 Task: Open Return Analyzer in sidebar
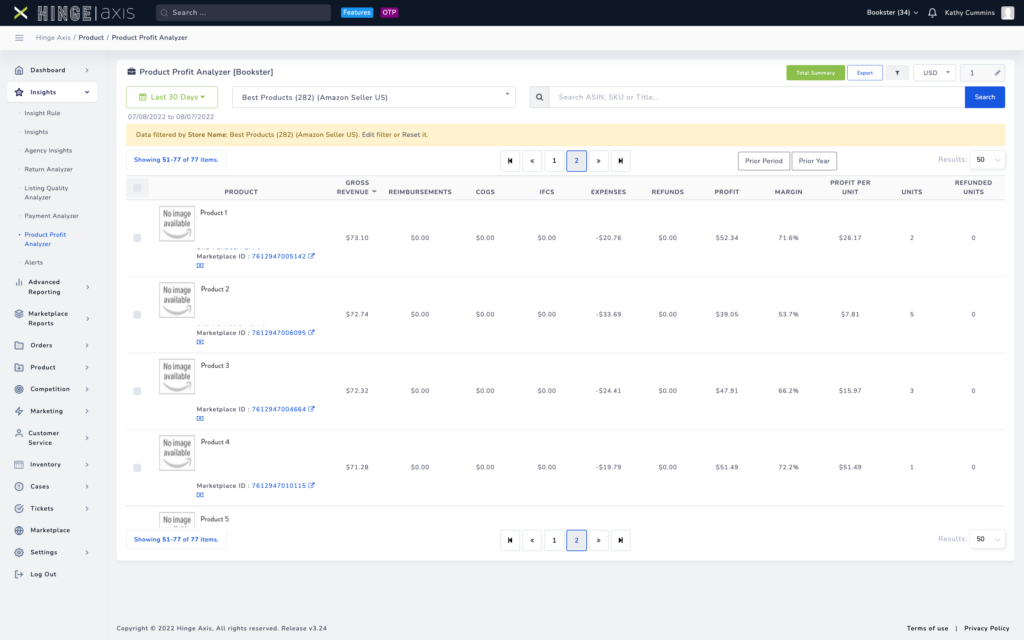click(48, 169)
